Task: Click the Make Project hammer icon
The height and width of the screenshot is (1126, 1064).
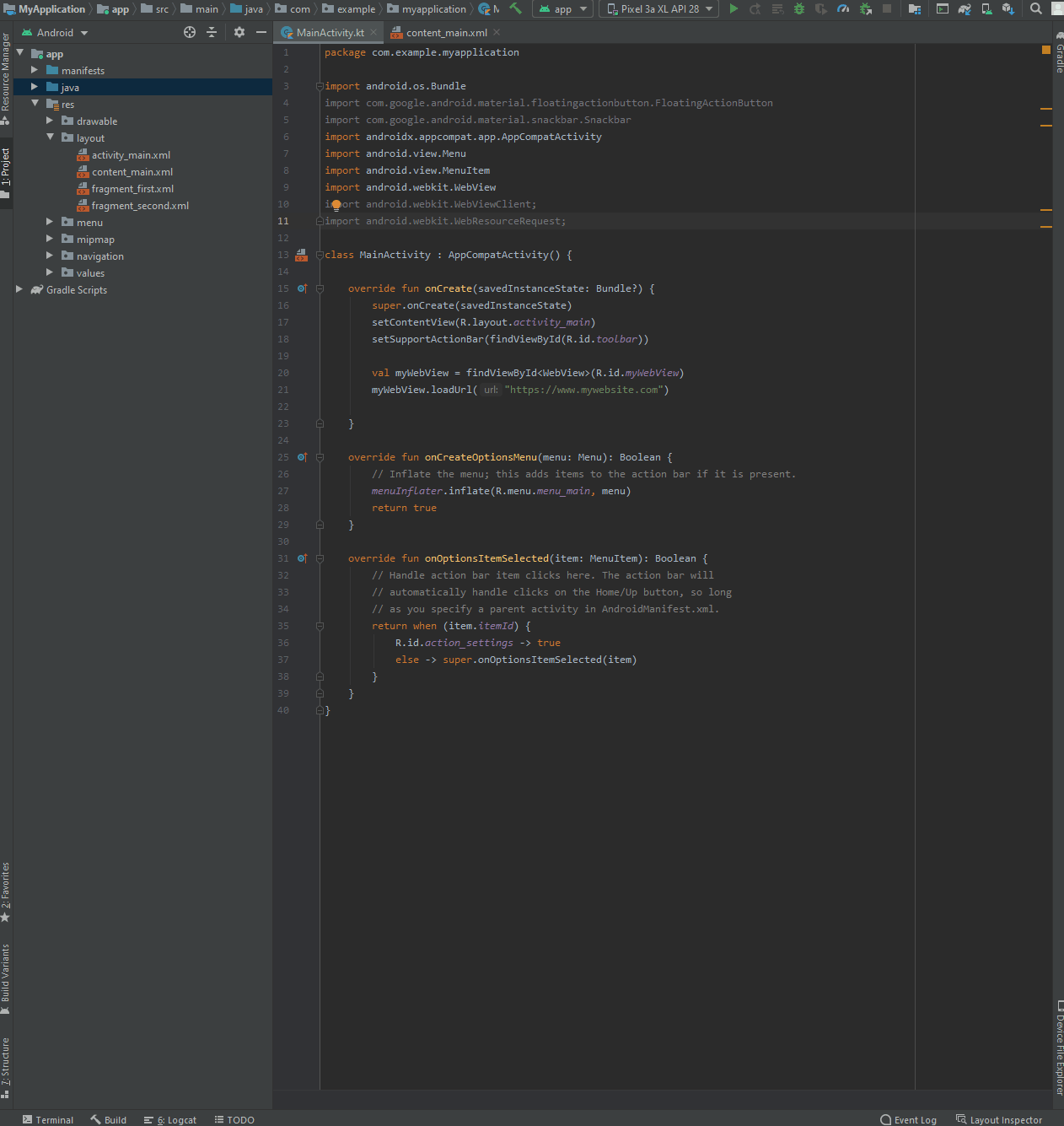Action: [515, 8]
